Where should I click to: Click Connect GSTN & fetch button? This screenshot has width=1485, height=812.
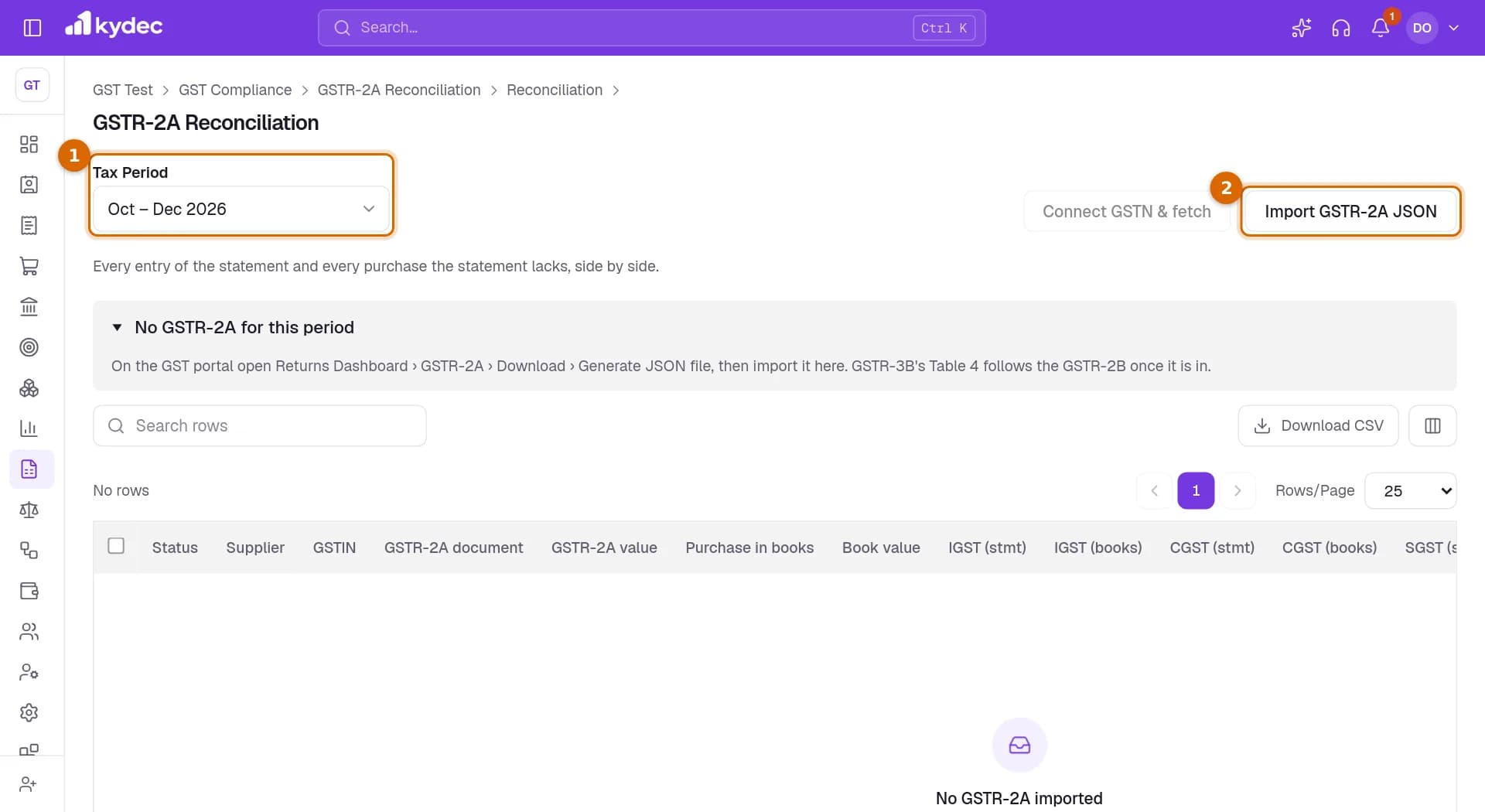[1126, 212]
